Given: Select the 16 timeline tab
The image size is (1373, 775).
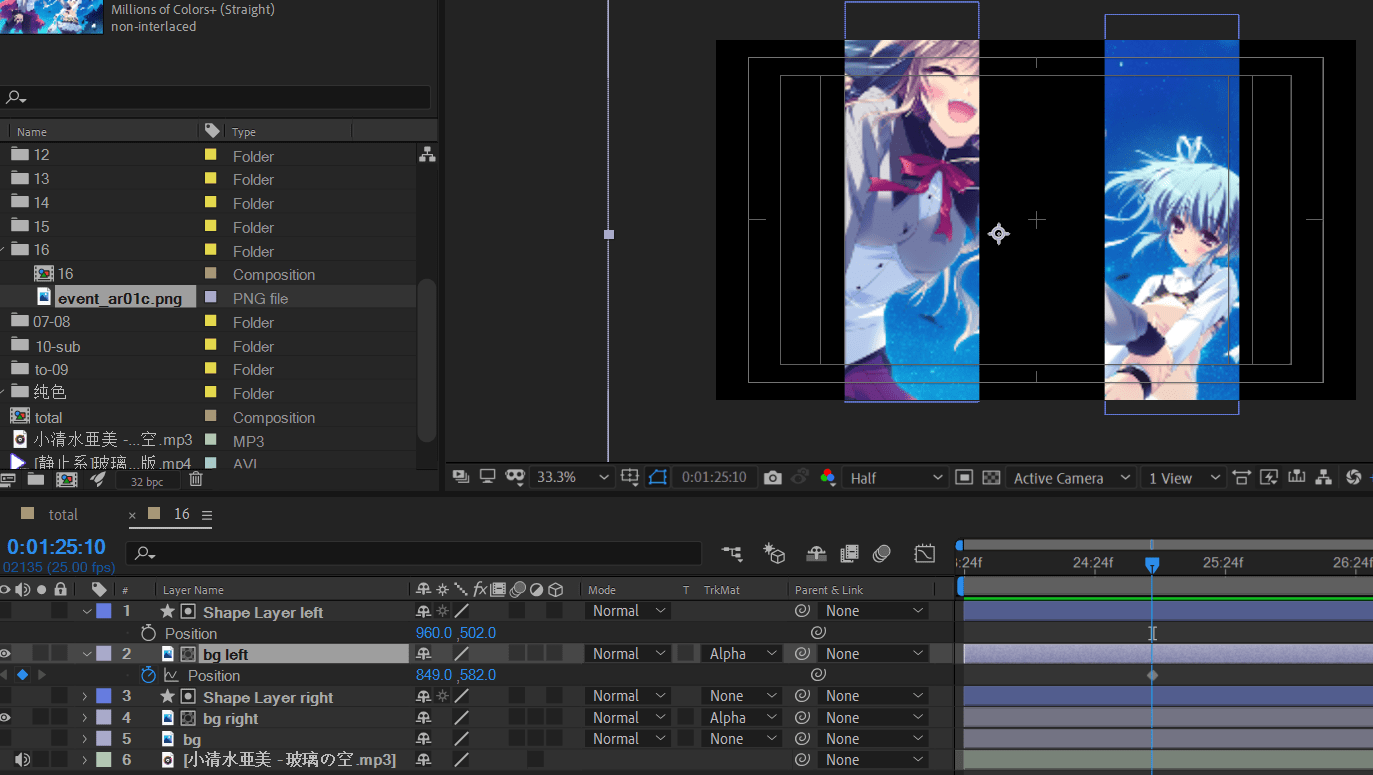Looking at the screenshot, I should point(181,514).
